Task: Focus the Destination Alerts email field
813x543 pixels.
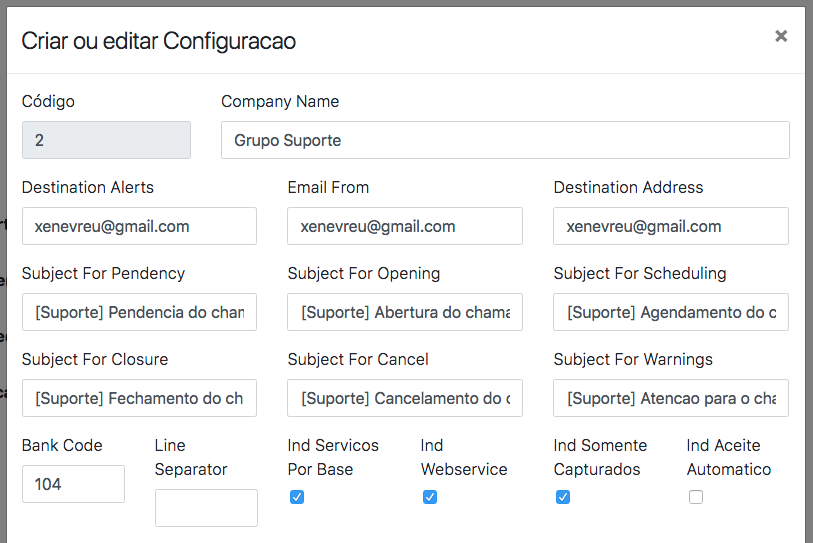Action: point(139,226)
